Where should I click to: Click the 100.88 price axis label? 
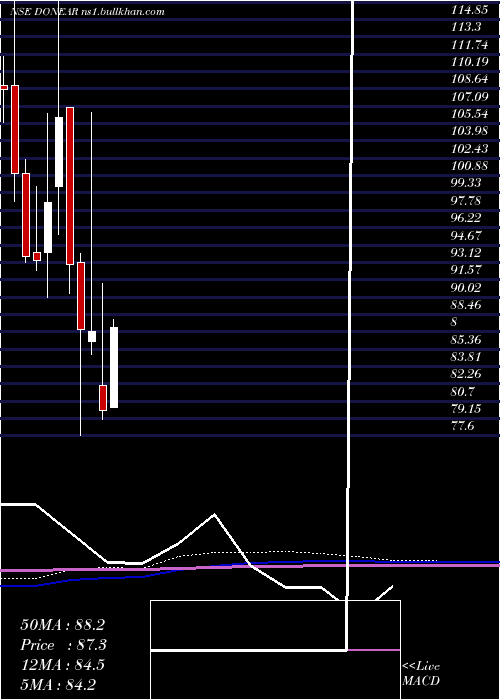coord(469,166)
